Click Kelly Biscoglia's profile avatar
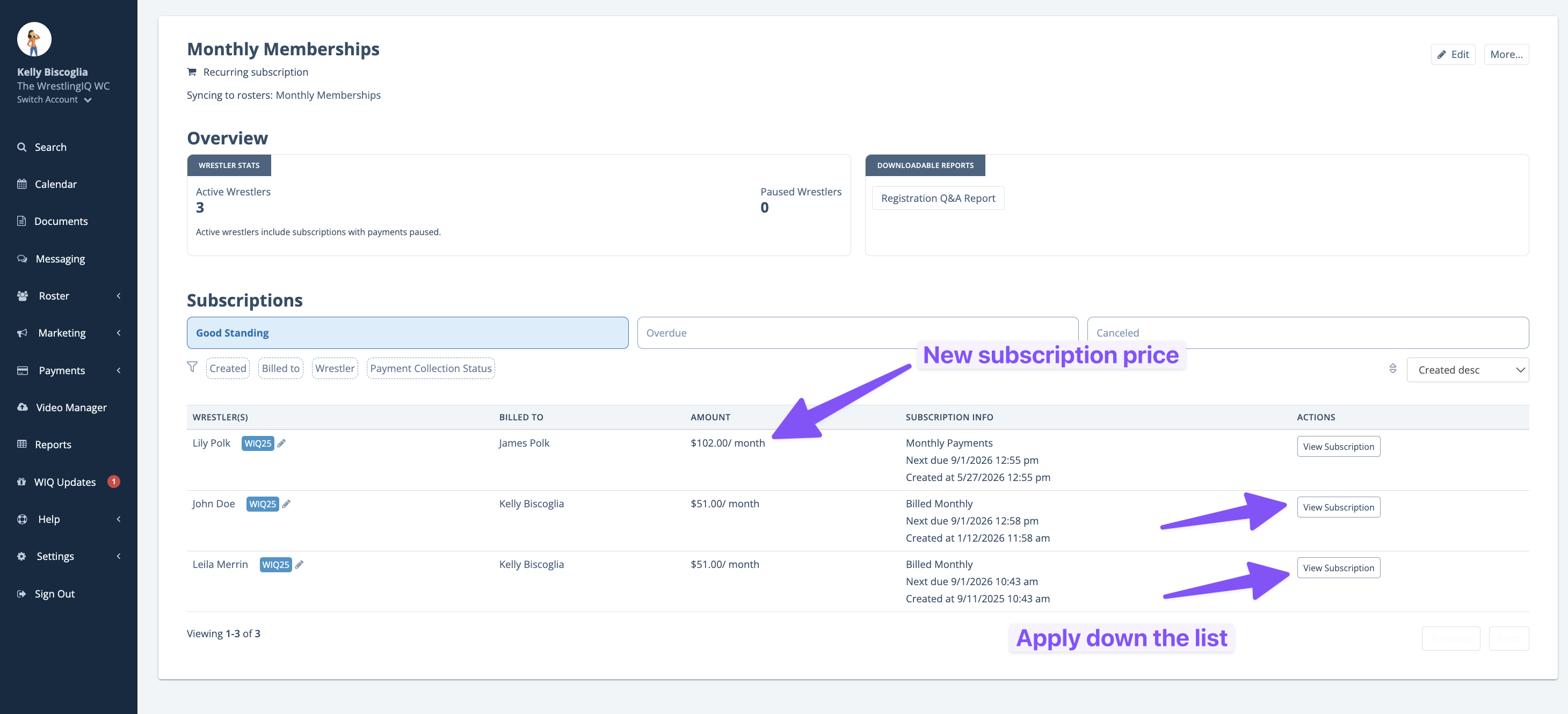Viewport: 1568px width, 714px height. point(34,40)
